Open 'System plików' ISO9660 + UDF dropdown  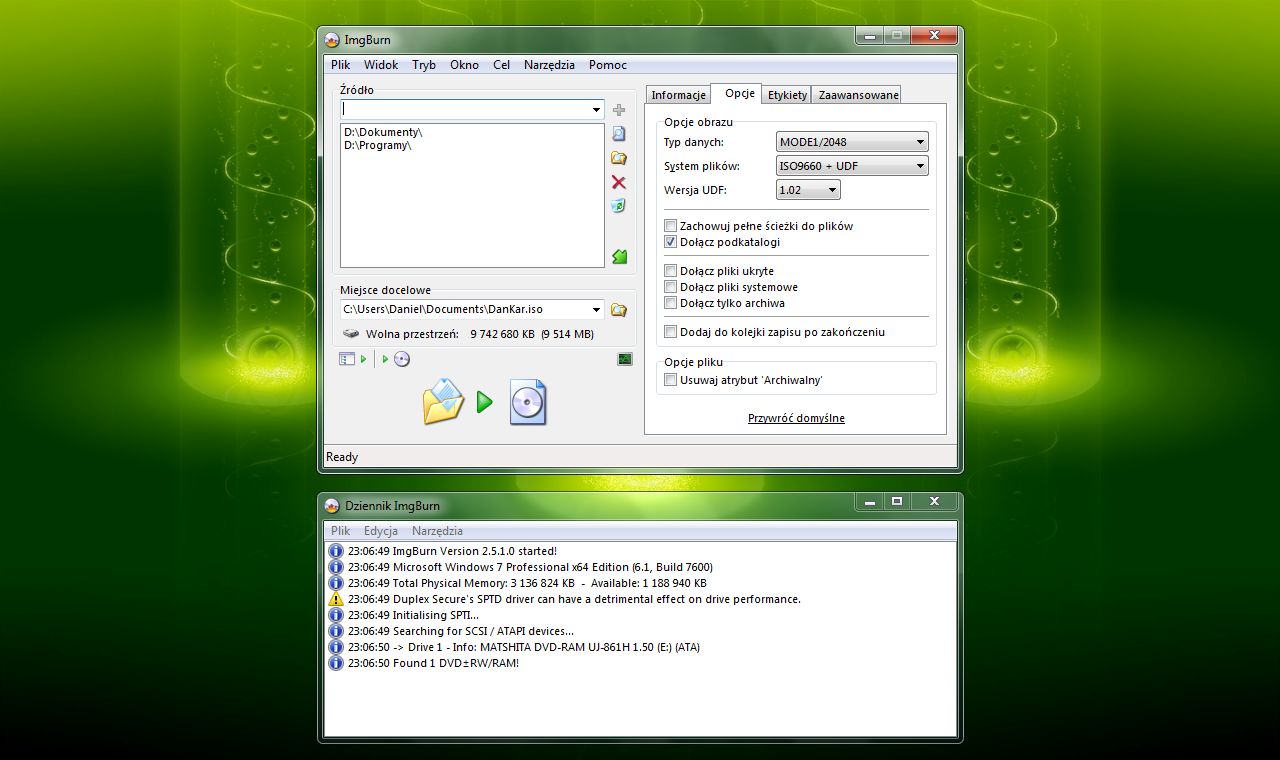[852, 166]
